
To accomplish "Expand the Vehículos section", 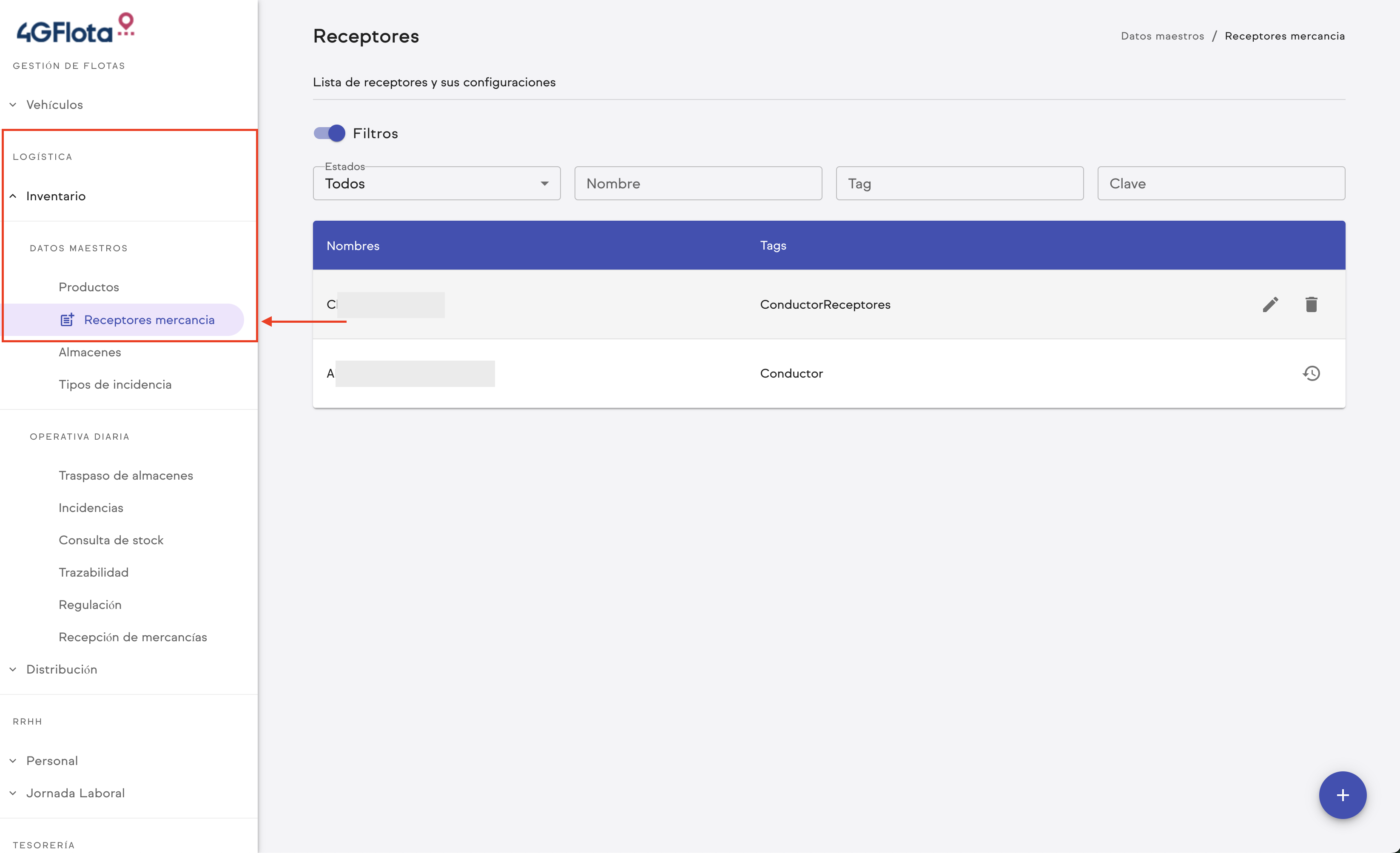I will coord(54,105).
